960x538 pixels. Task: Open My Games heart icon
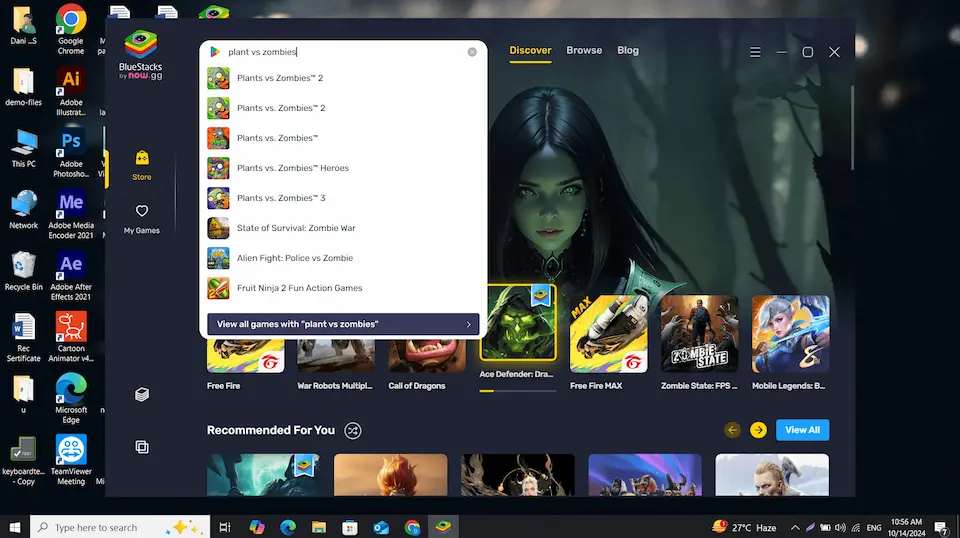(142, 212)
